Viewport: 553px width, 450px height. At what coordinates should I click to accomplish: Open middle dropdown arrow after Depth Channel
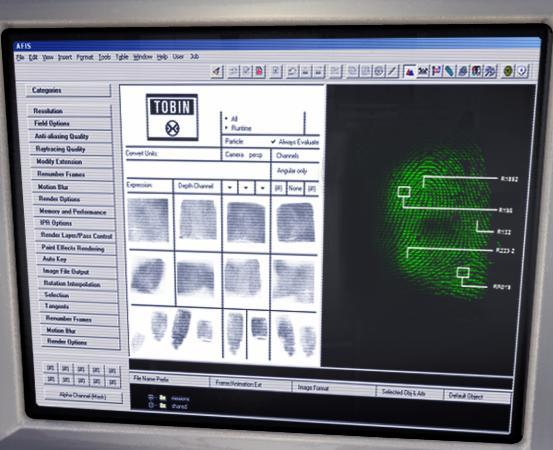[246, 188]
